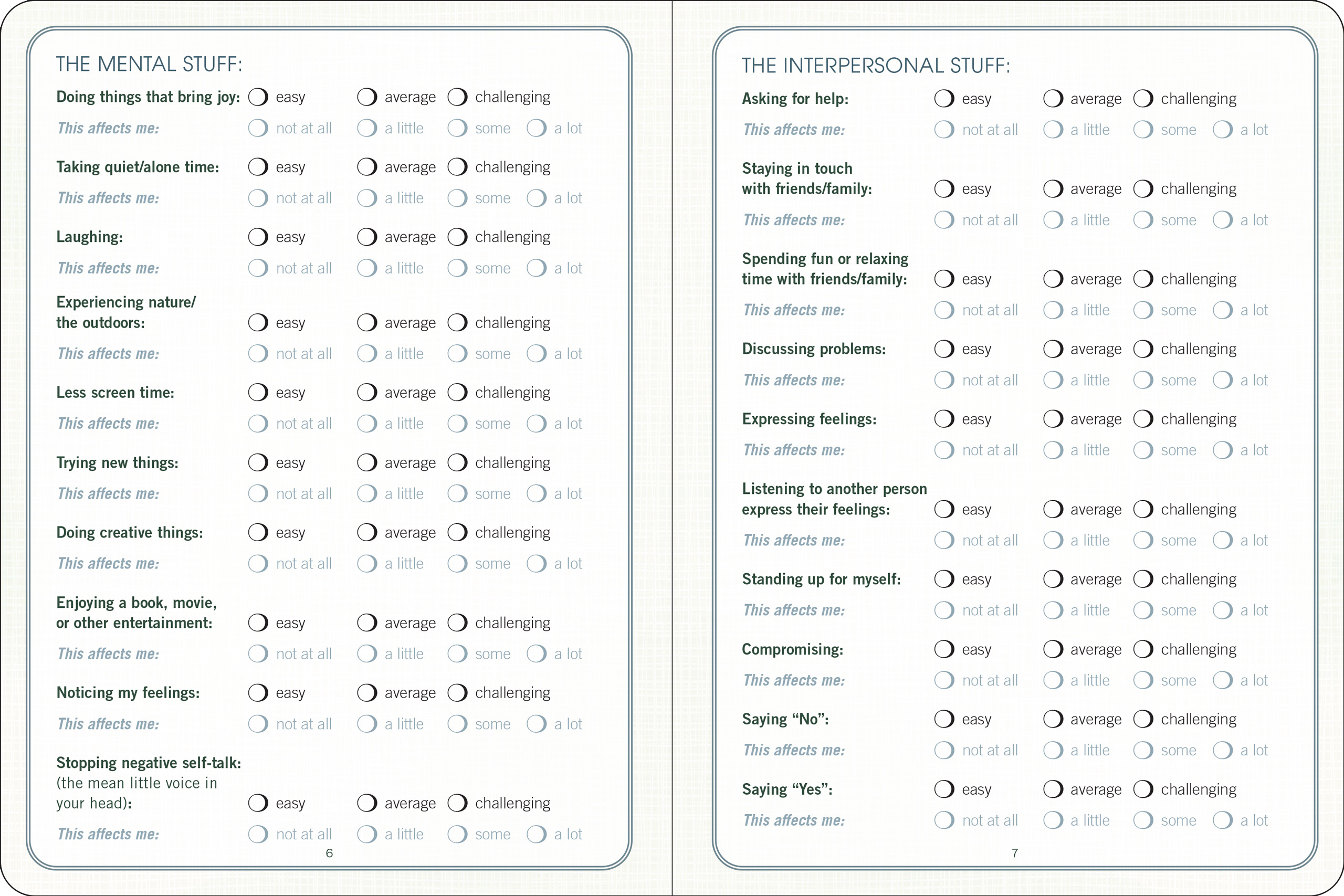
Task: Select "average" for Saying "No"
Action: tap(1053, 719)
